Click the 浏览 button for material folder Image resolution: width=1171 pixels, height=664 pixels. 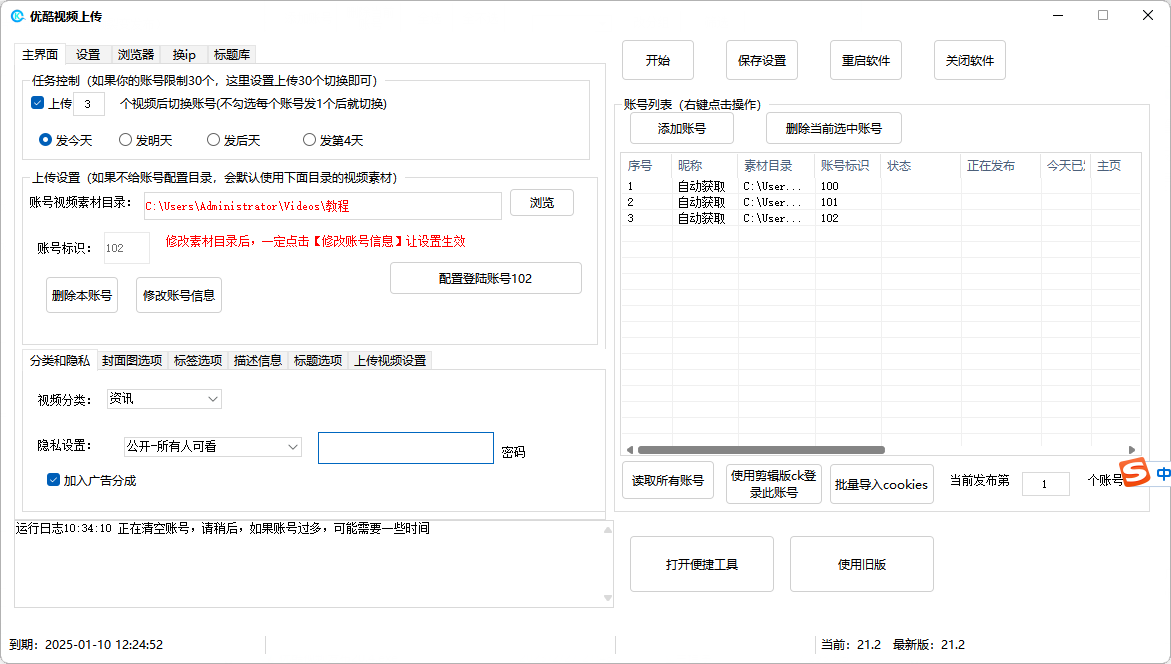click(x=542, y=203)
